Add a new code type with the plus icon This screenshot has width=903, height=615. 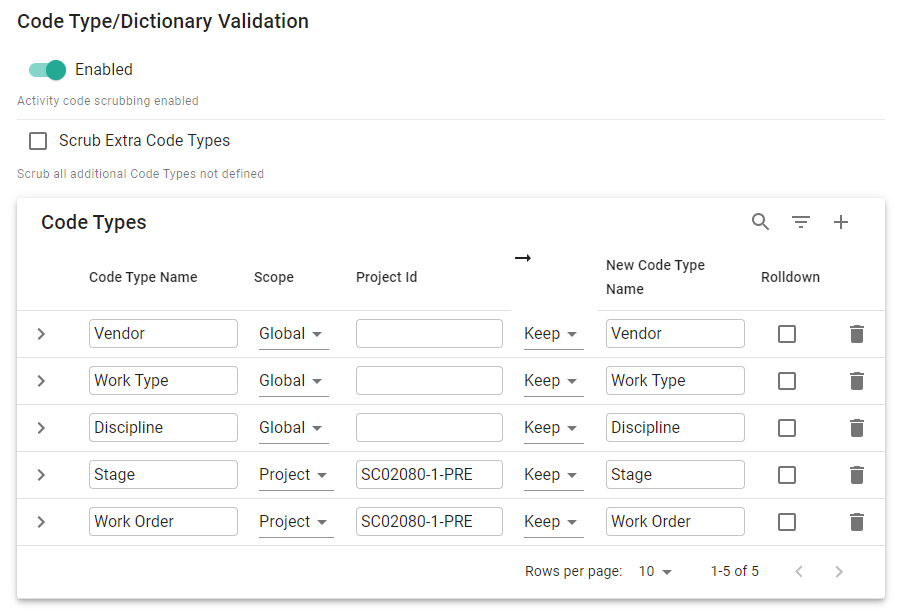[841, 222]
